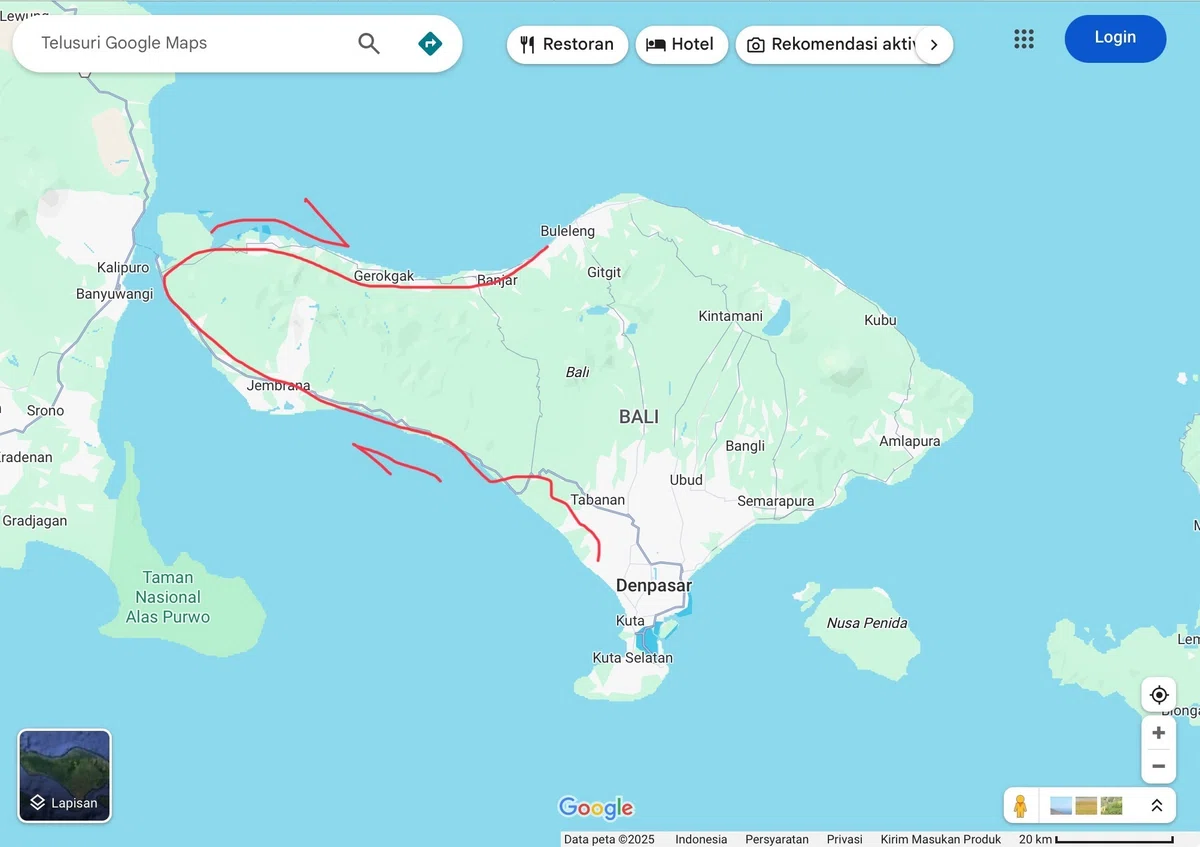
Task: Select the Bangli label
Action: (x=745, y=446)
